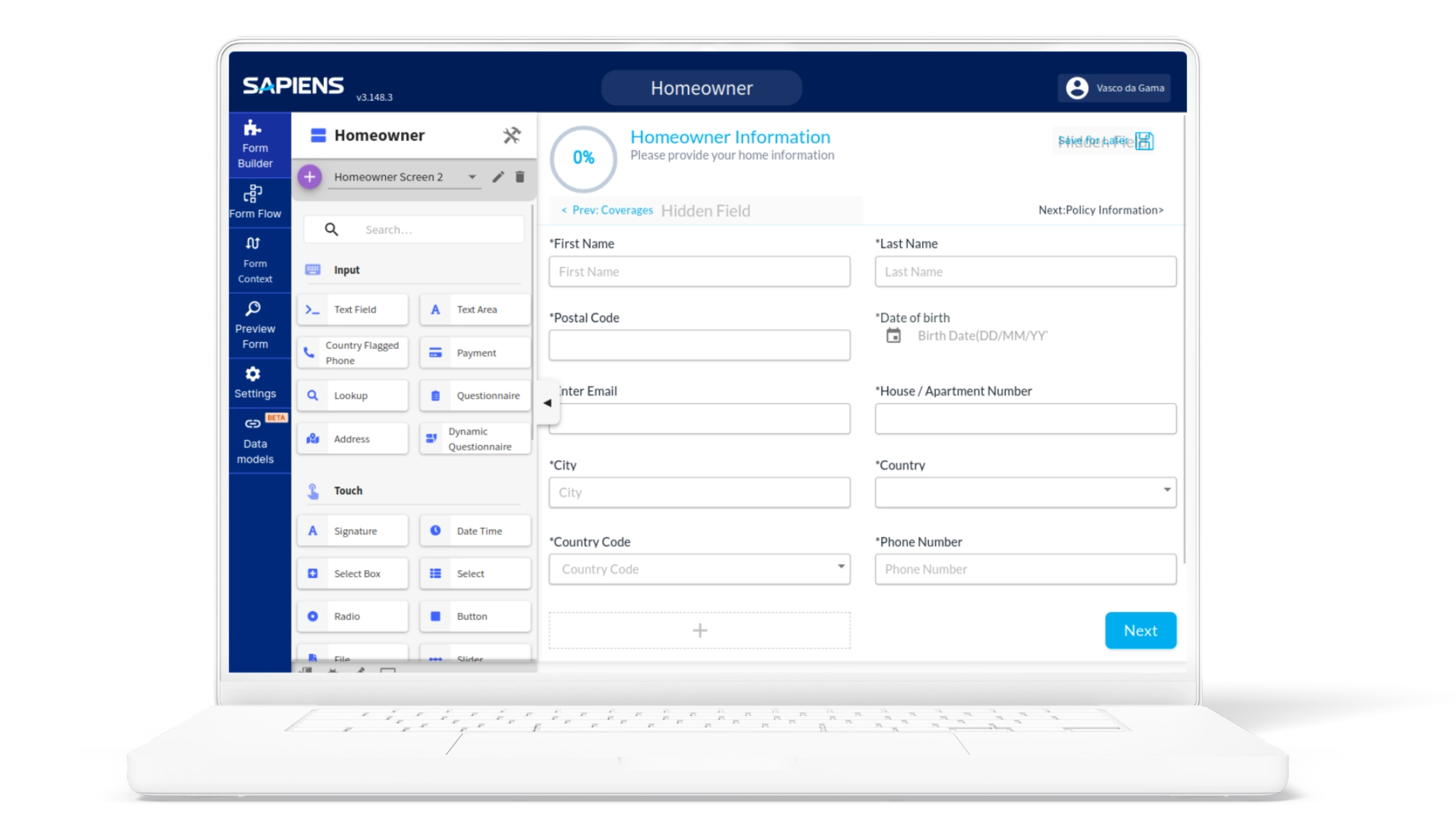Click the Save for Later floppy icon
Image resolution: width=1456 pixels, height=819 pixels.
(1144, 141)
